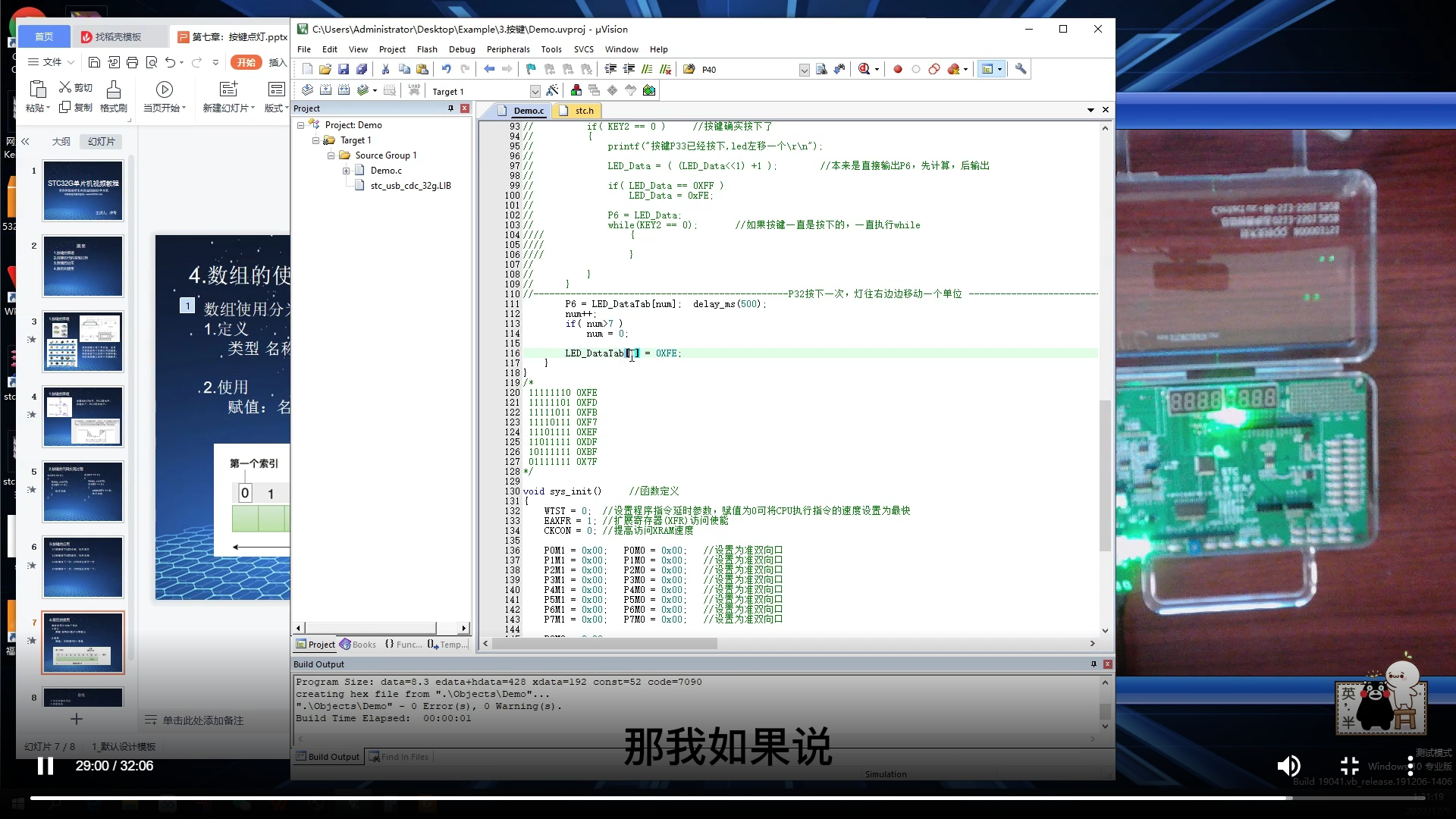
Task: Collapse the Project: Demo tree node
Action: (301, 125)
